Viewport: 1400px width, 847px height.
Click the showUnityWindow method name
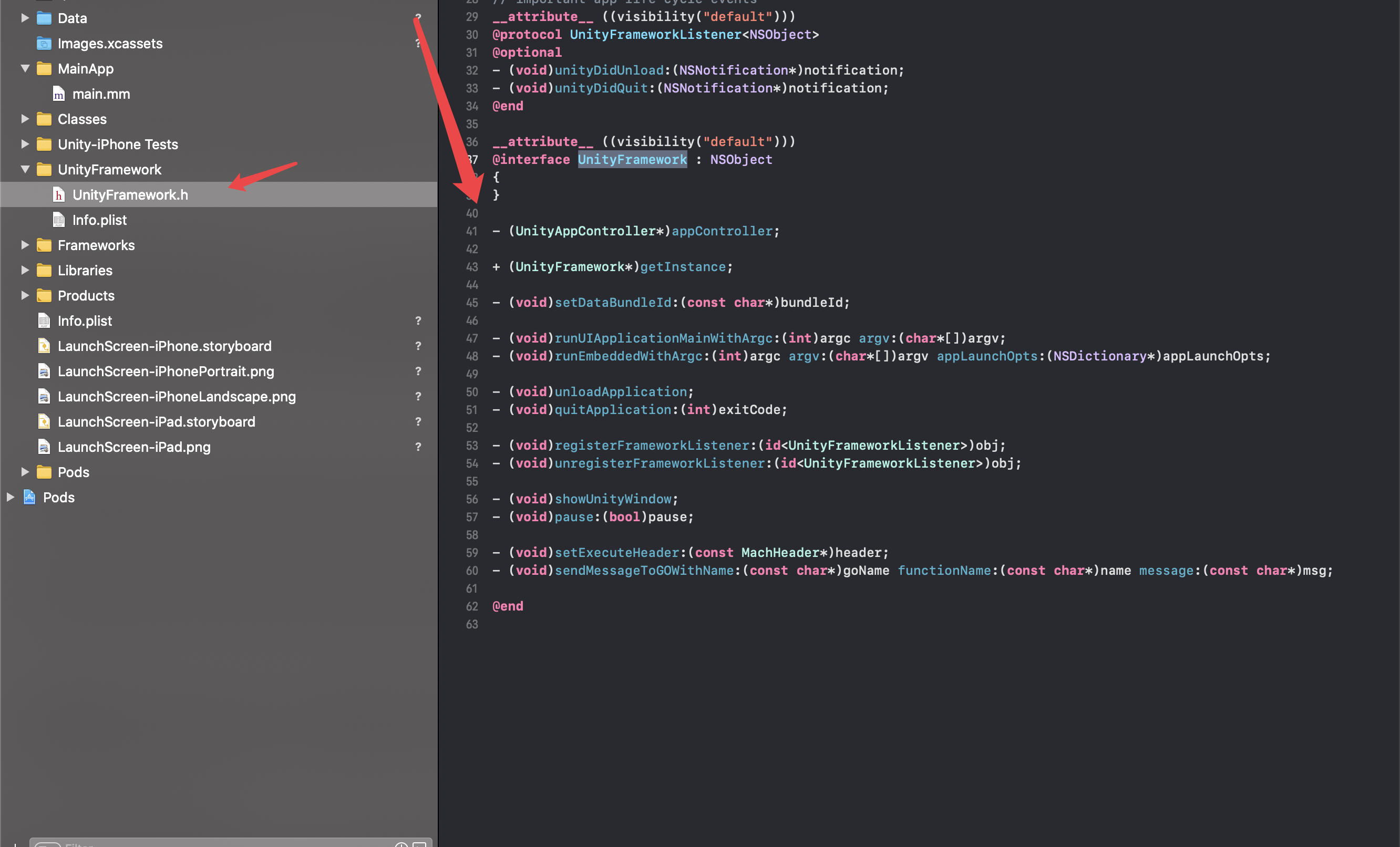(x=613, y=499)
